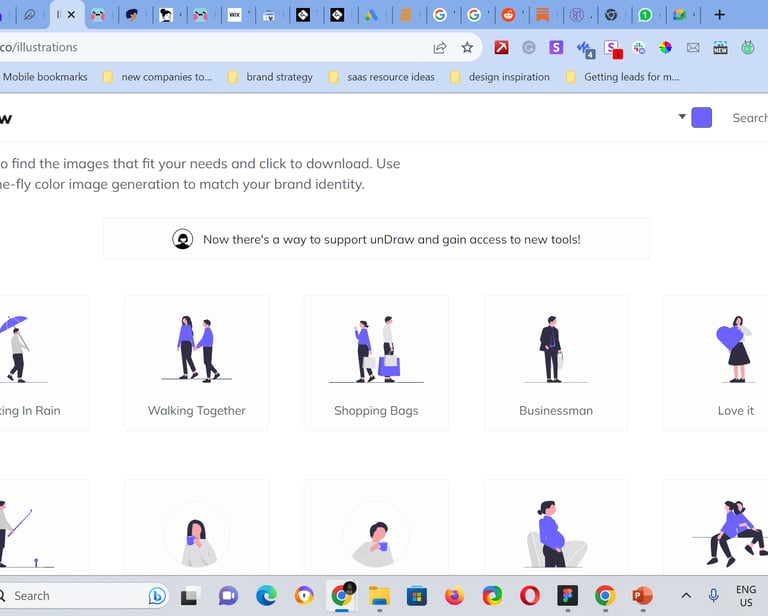Open the green circle number 1 tab
Screen dimensions: 768x616
(x=646, y=15)
